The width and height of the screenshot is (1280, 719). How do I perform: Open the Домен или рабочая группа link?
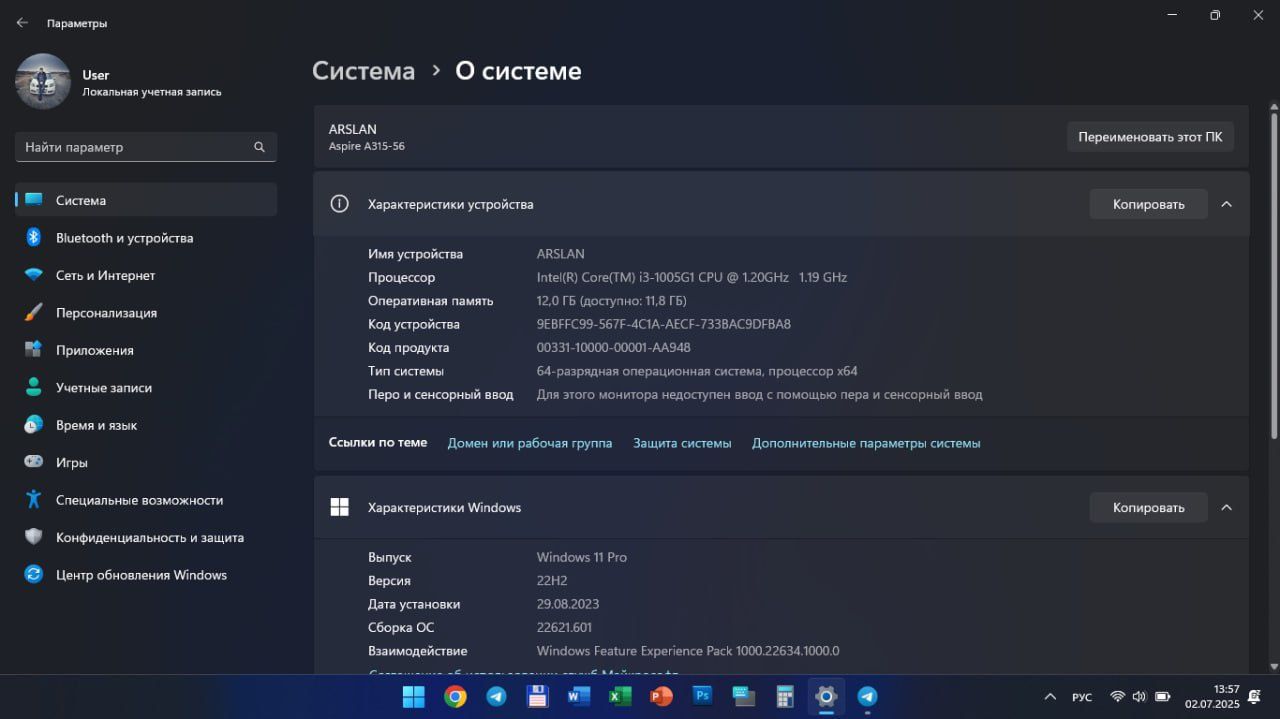point(530,443)
